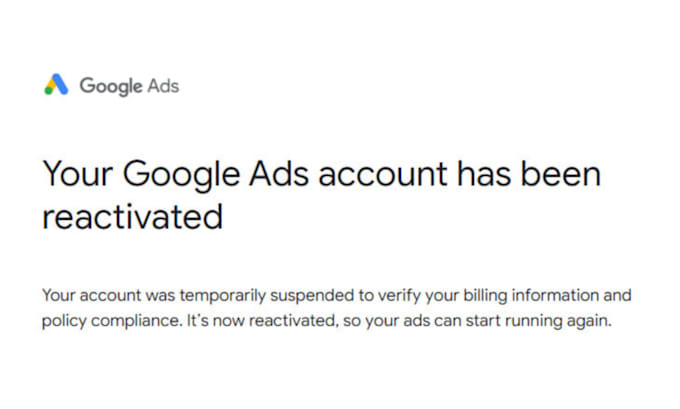Screen dimensions: 680x409
Task: Click the blue bar of the Ads logo
Action: [60, 84]
